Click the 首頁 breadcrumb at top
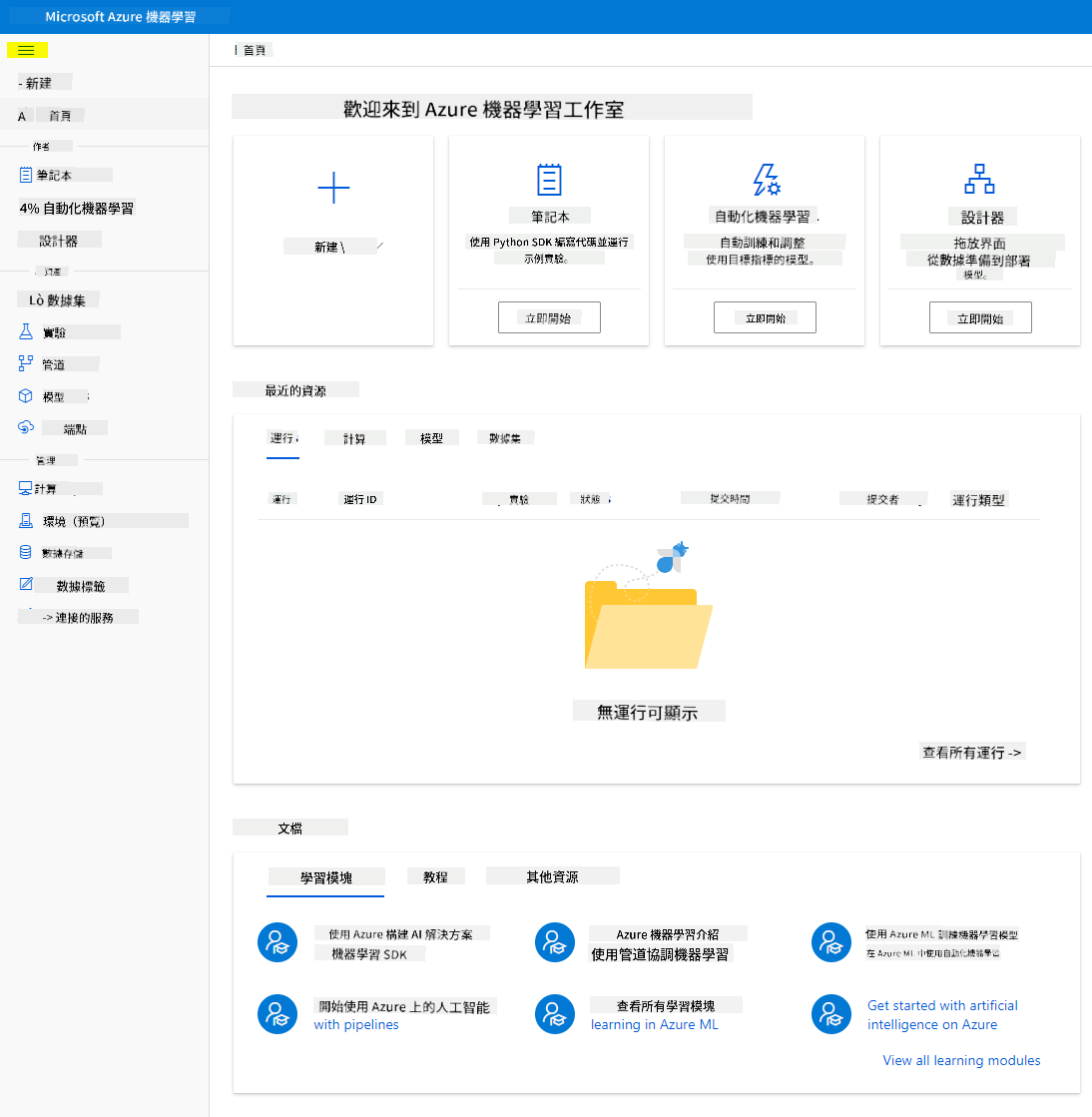The height and width of the screenshot is (1117, 1092). click(255, 50)
